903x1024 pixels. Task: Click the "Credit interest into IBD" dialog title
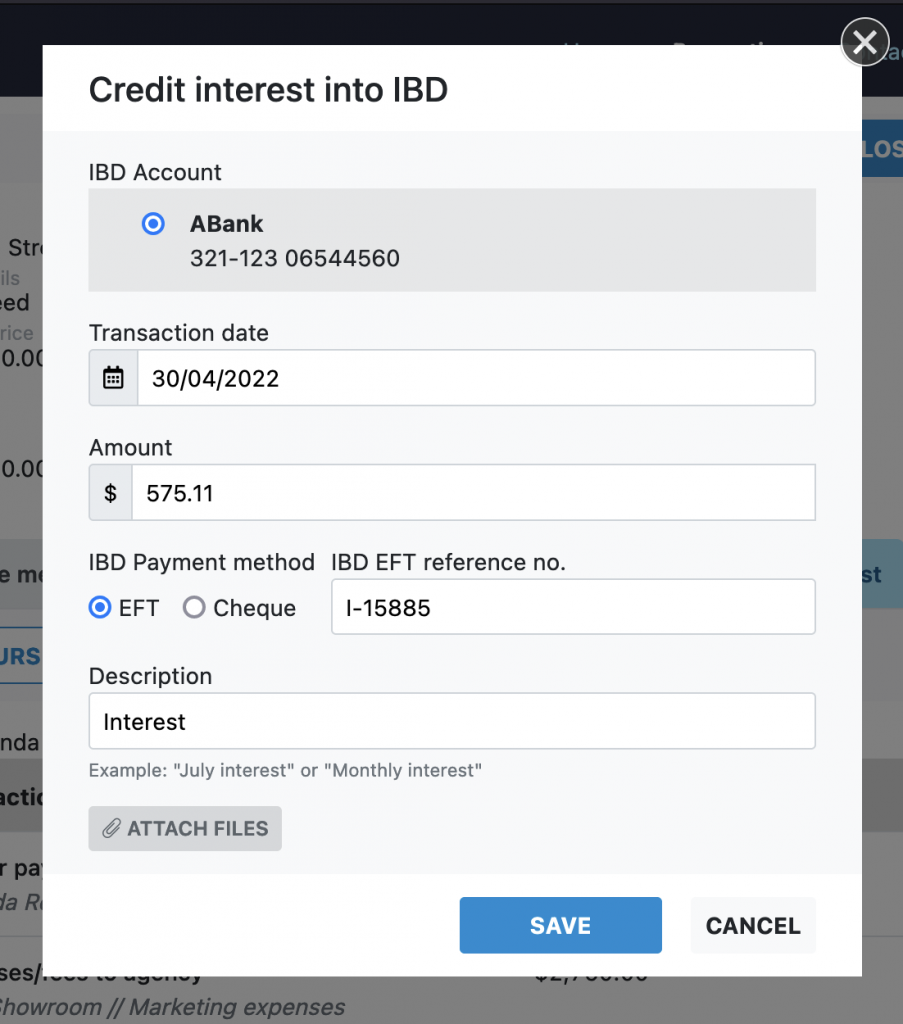[x=268, y=91]
